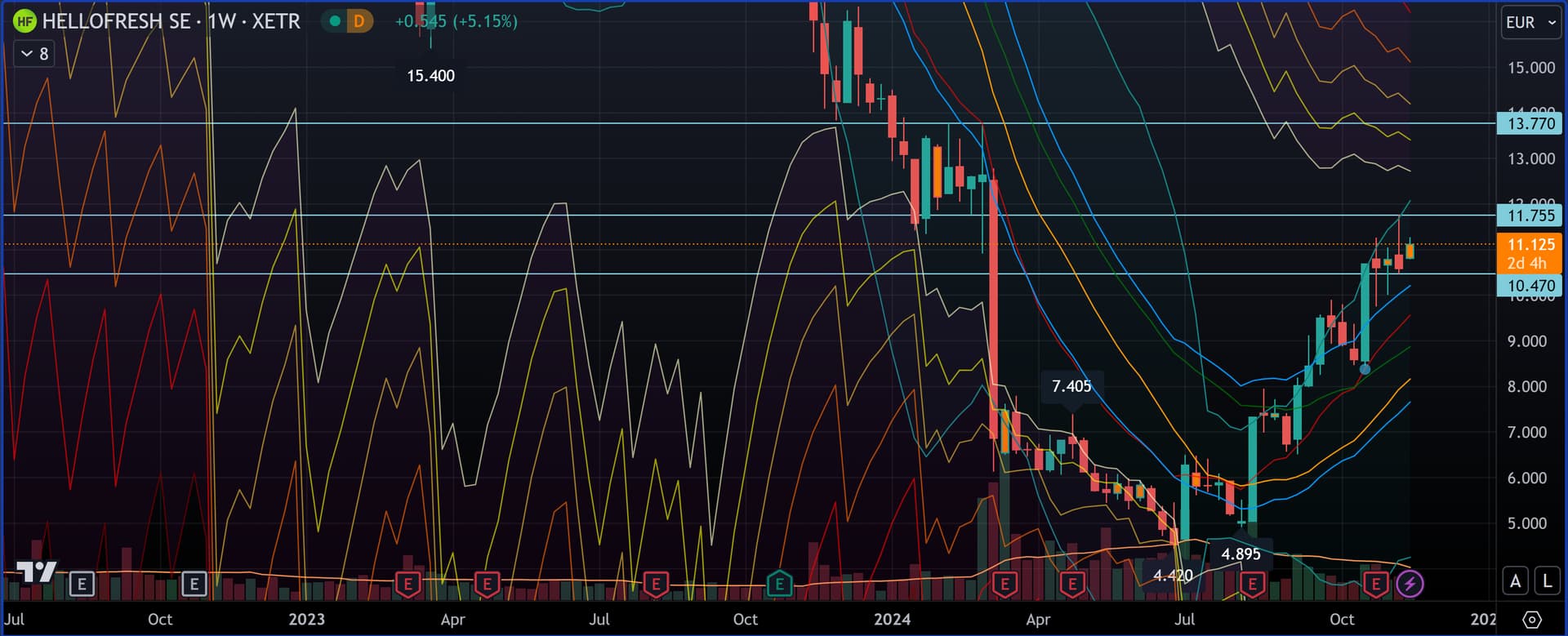Image resolution: width=1568 pixels, height=636 pixels.
Task: Click the red earnings E marker after Jul 2023
Action: pyautogui.click(x=656, y=584)
